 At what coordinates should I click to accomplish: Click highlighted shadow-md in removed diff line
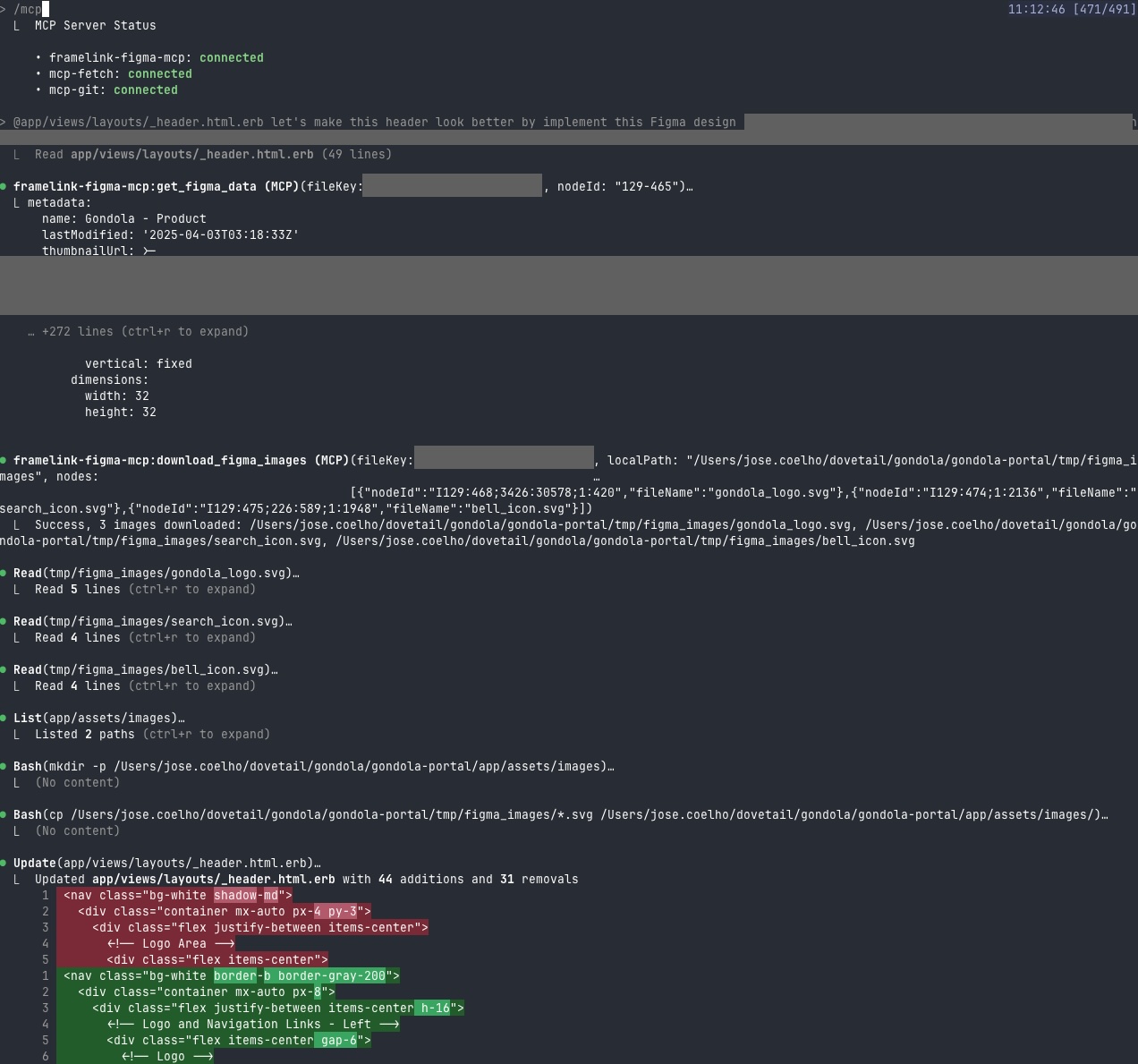click(246, 895)
